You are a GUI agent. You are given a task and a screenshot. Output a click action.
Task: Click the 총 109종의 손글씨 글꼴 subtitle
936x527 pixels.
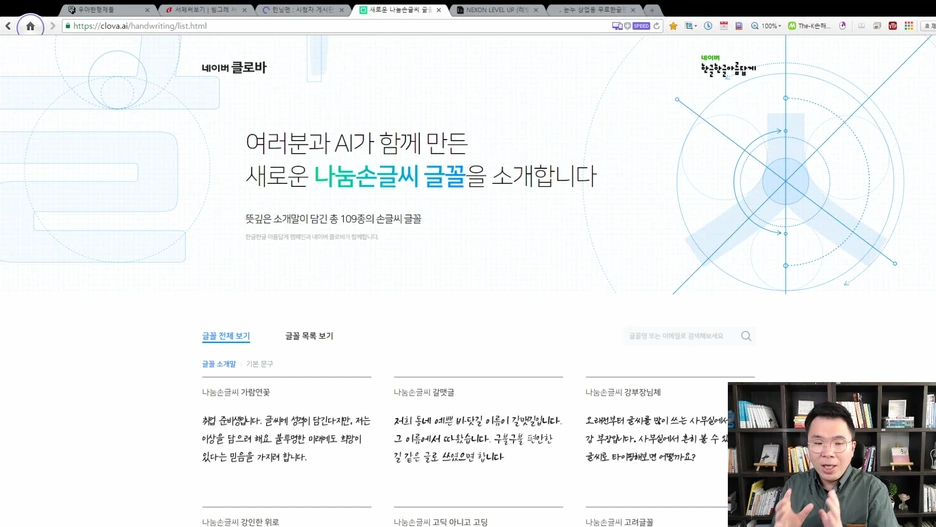click(x=375, y=219)
